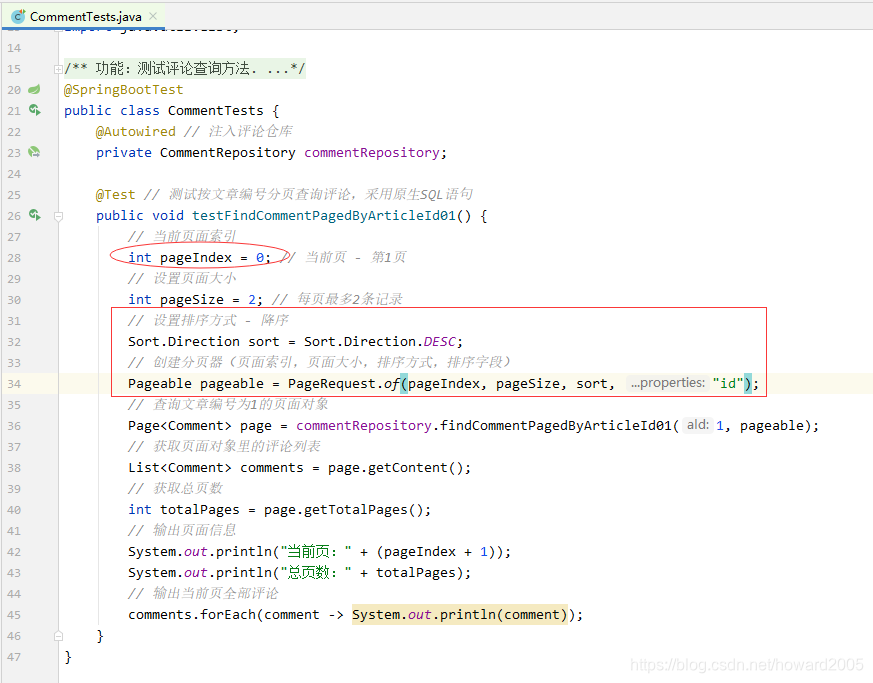The height and width of the screenshot is (683, 873).
Task: Click forEach on line 45
Action: tap(227, 615)
